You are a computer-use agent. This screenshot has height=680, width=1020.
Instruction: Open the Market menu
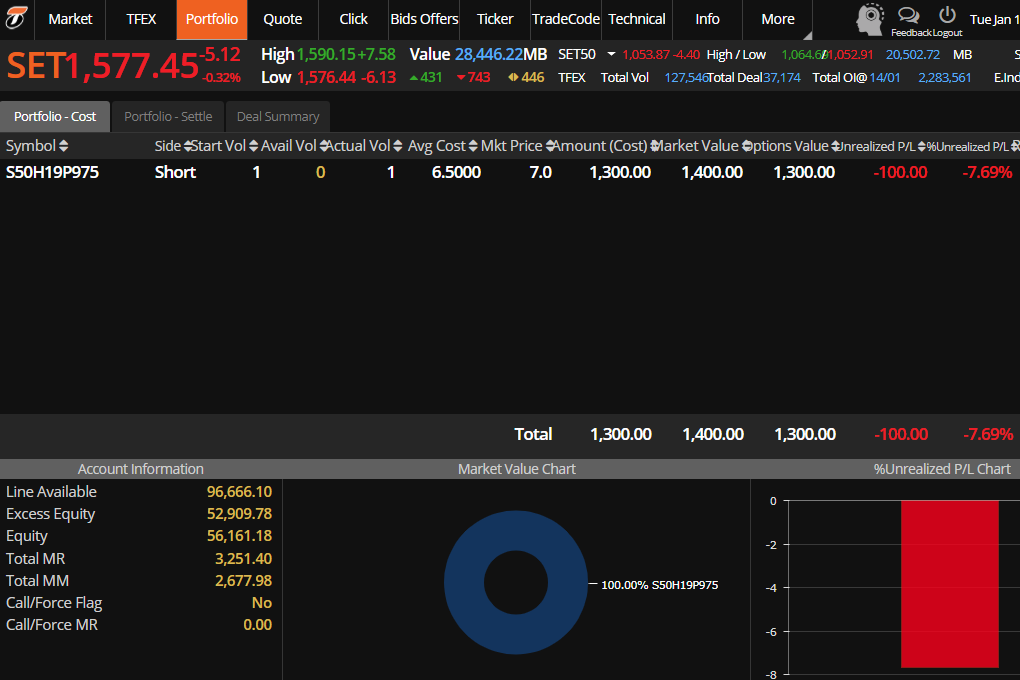coord(70,19)
